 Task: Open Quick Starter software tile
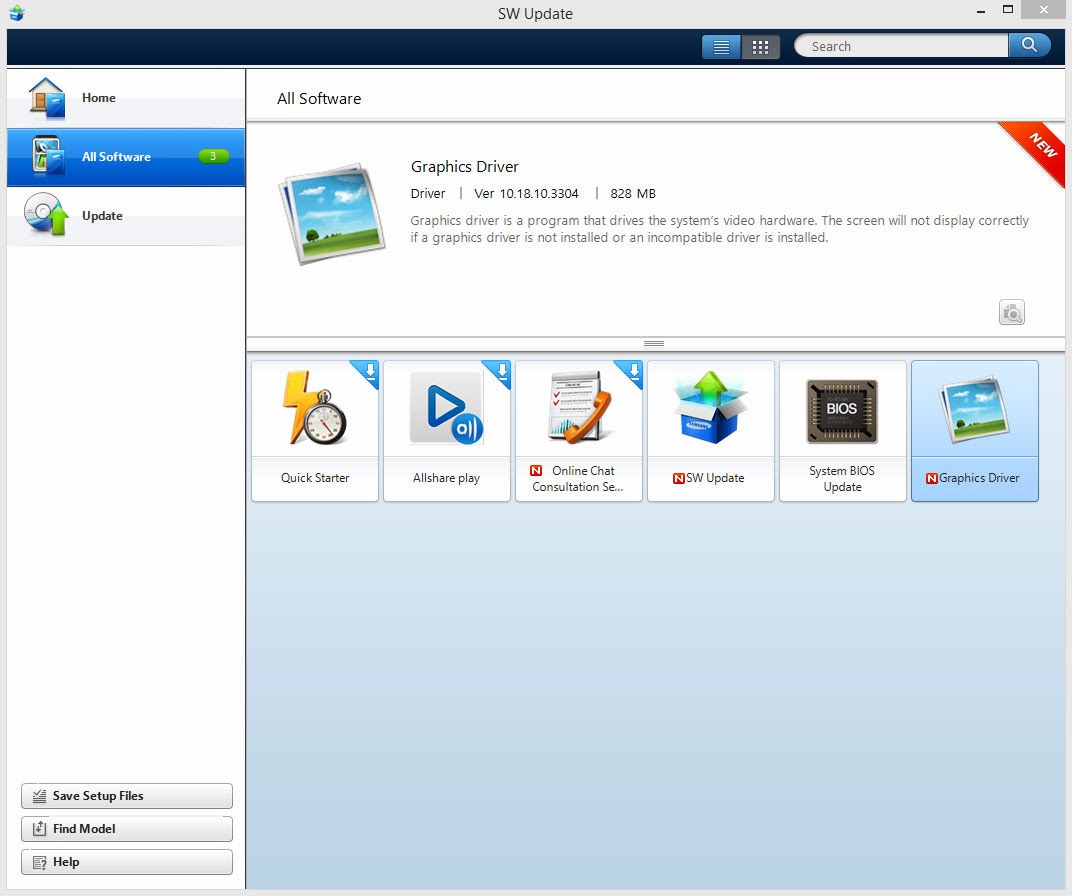(x=315, y=431)
